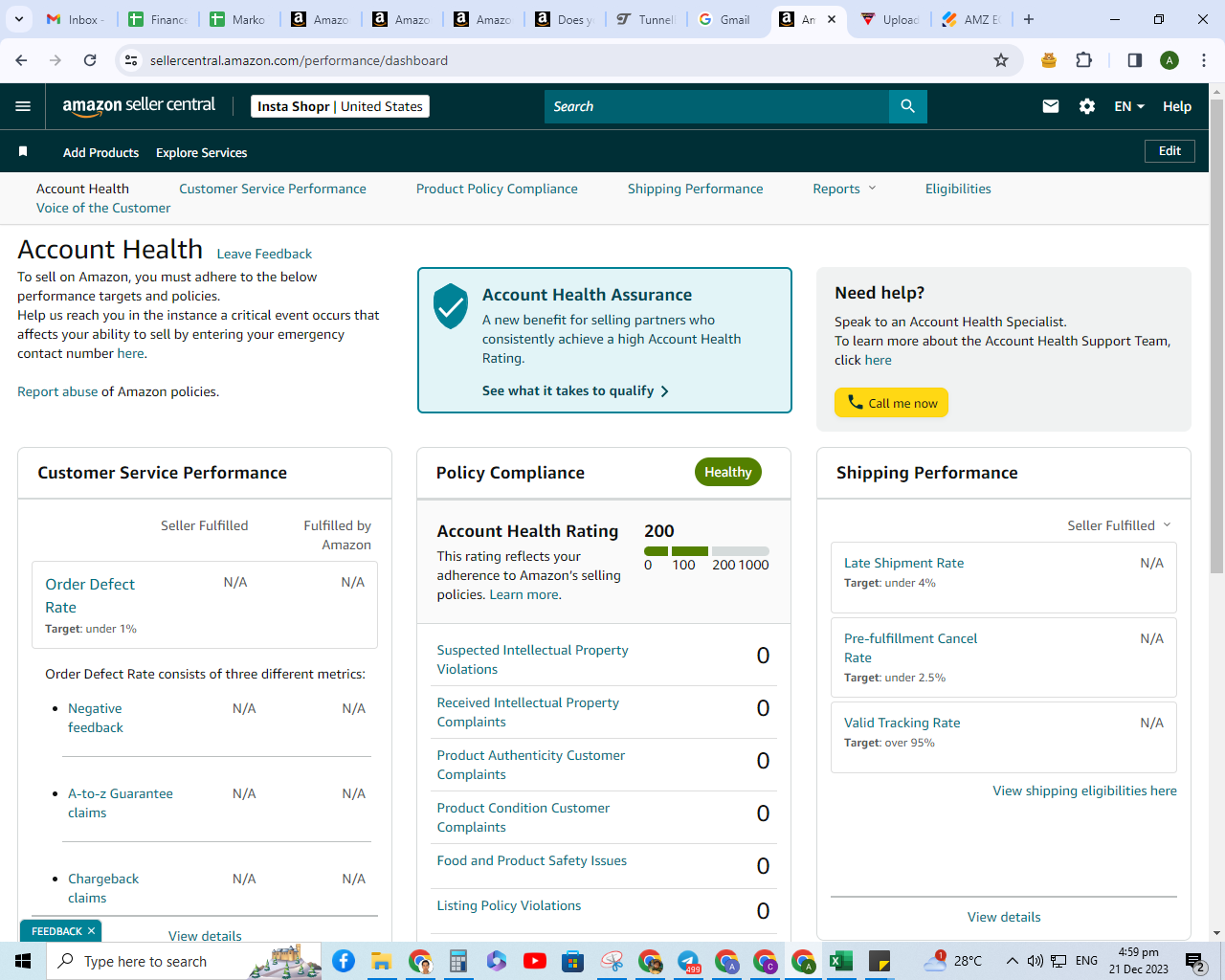Viewport: 1225px width, 980px height.
Task: Launch Facebook from the taskbar
Action: tap(344, 961)
